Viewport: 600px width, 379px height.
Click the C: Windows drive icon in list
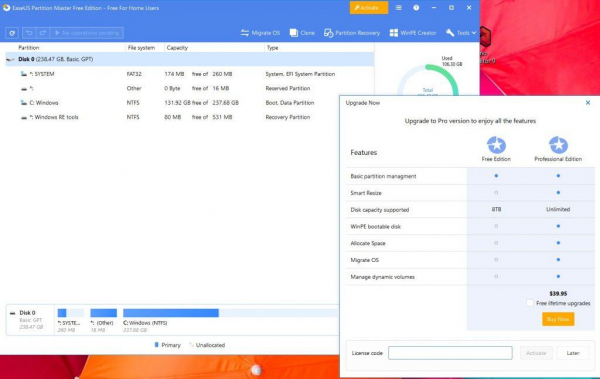[x=24, y=103]
